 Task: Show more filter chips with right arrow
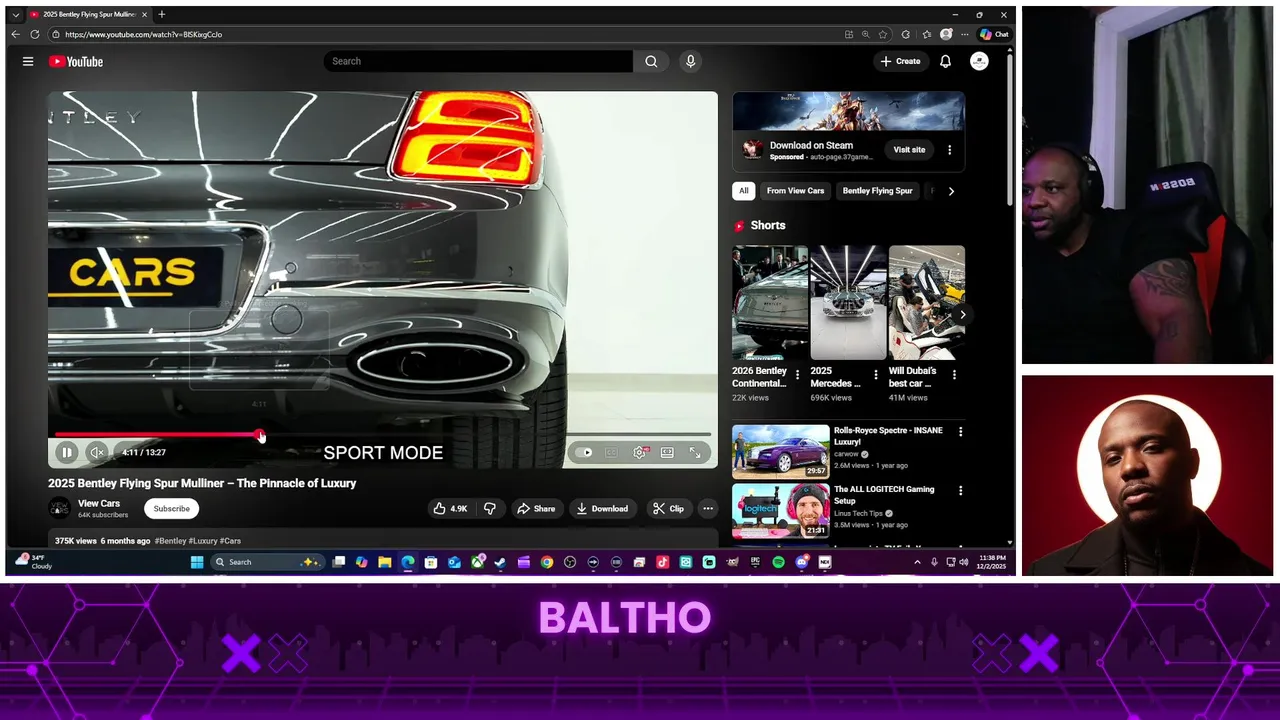point(951,191)
